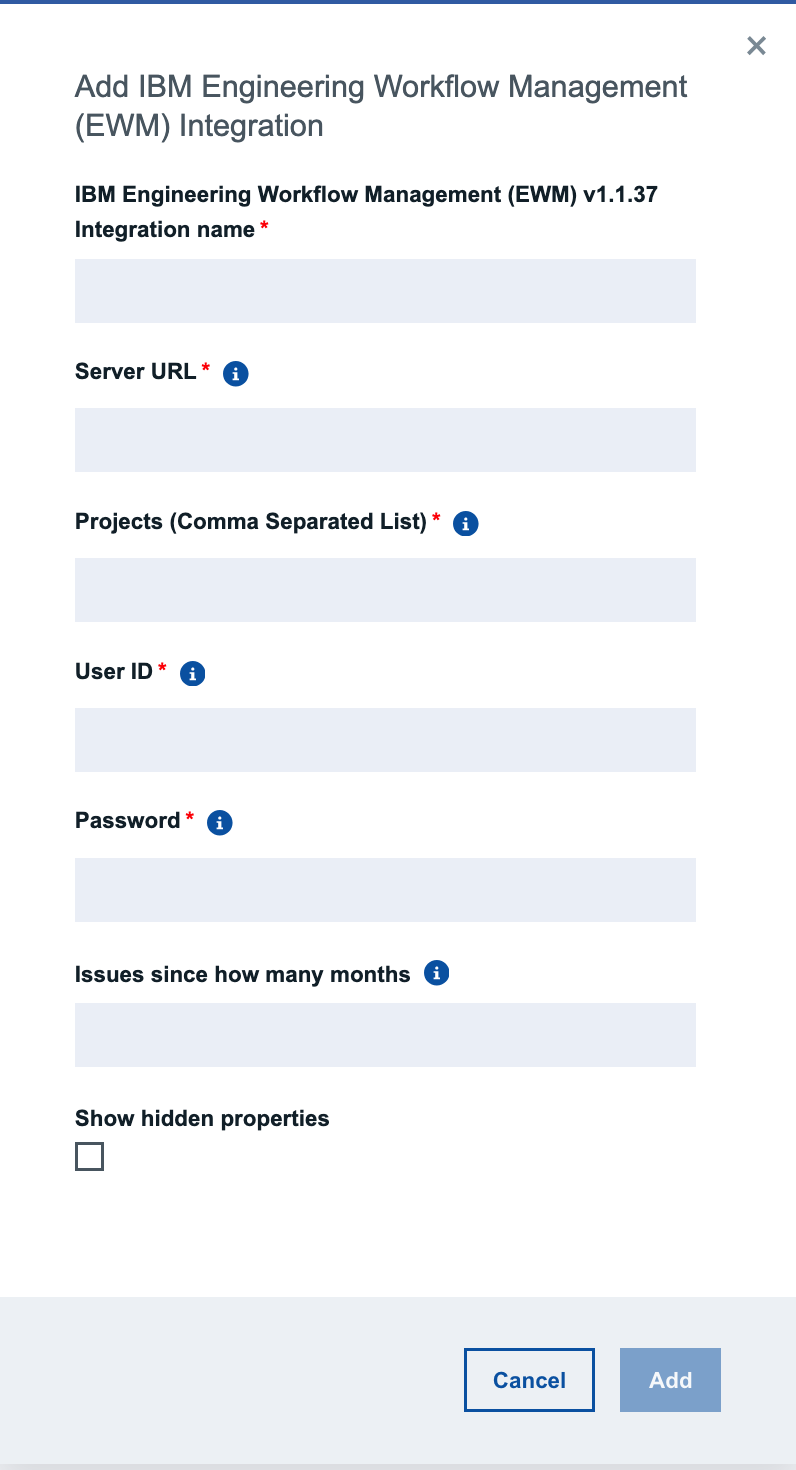Click into the Server URL text box
The height and width of the screenshot is (1470, 796).
click(385, 440)
